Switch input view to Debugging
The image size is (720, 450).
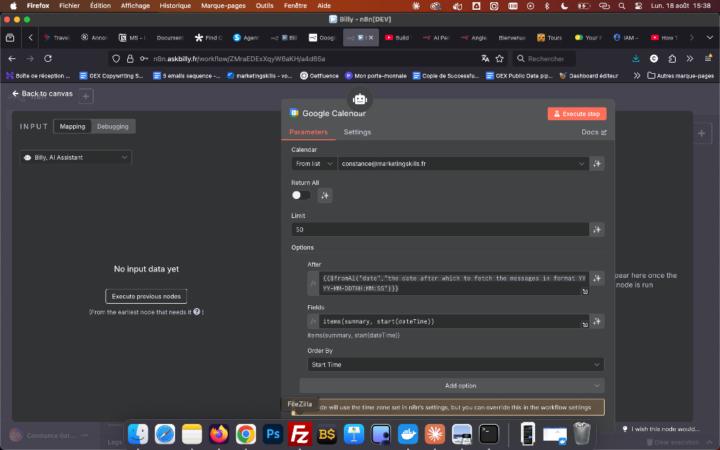[113, 126]
